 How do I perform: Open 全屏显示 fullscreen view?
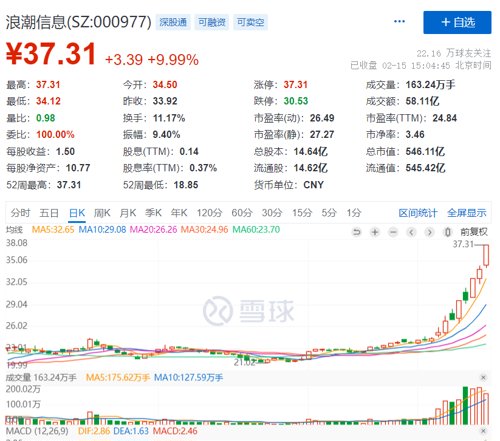[x=467, y=213]
